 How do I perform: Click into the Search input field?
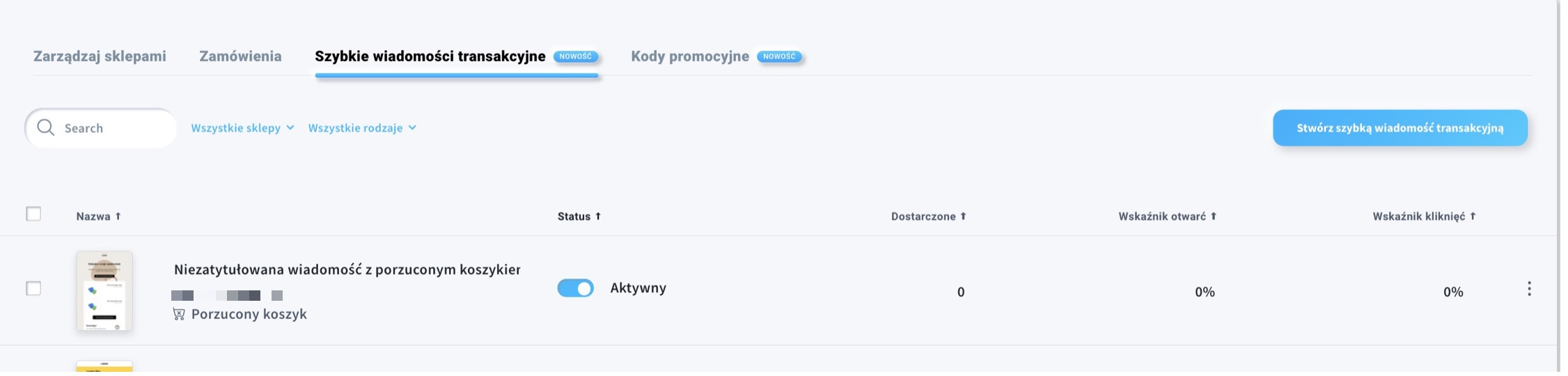(x=102, y=128)
